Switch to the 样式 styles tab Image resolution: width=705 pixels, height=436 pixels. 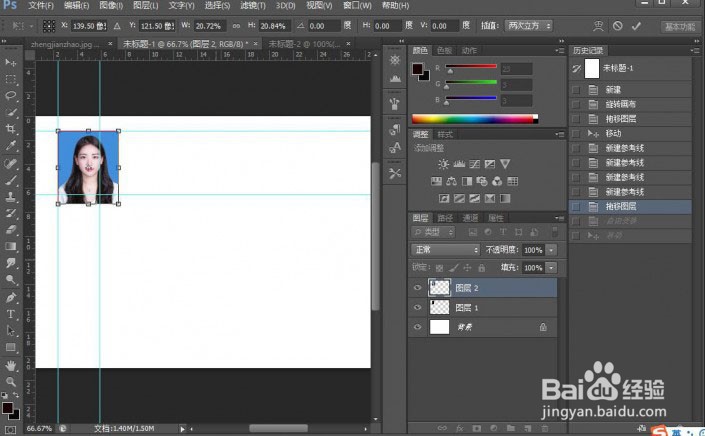tap(445, 134)
